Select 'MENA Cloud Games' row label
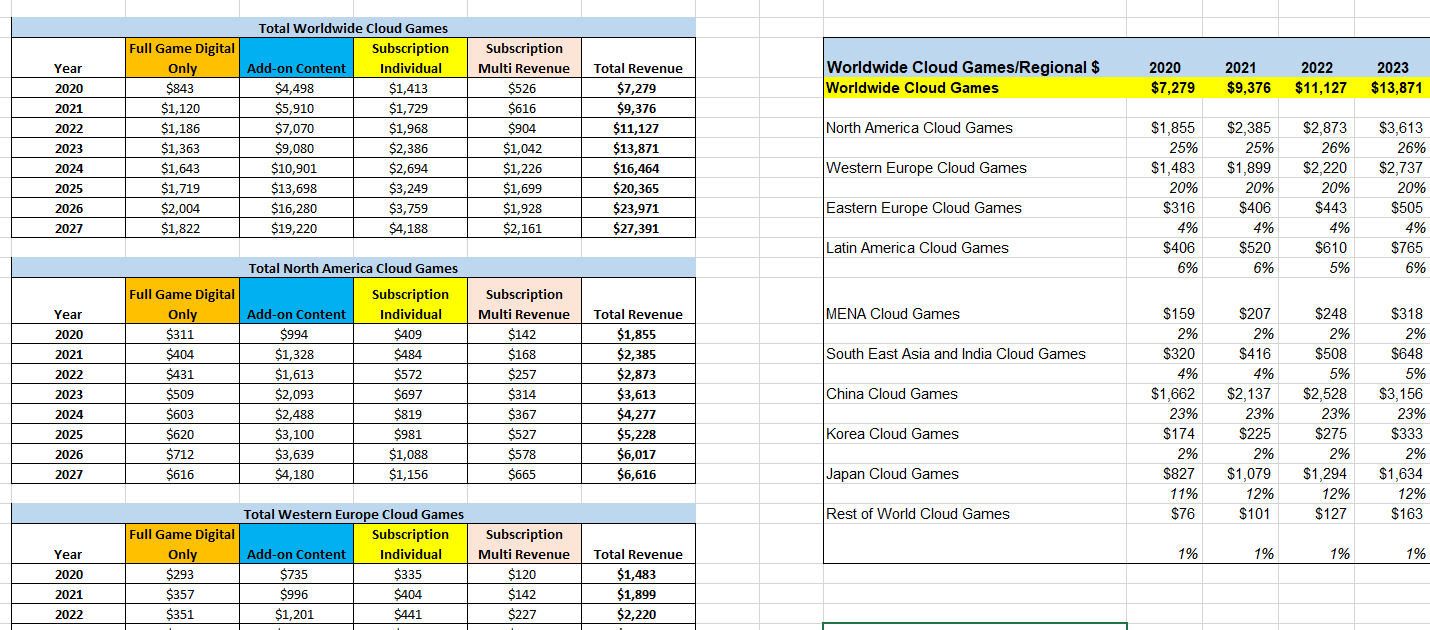The image size is (1430, 630). tap(975, 314)
